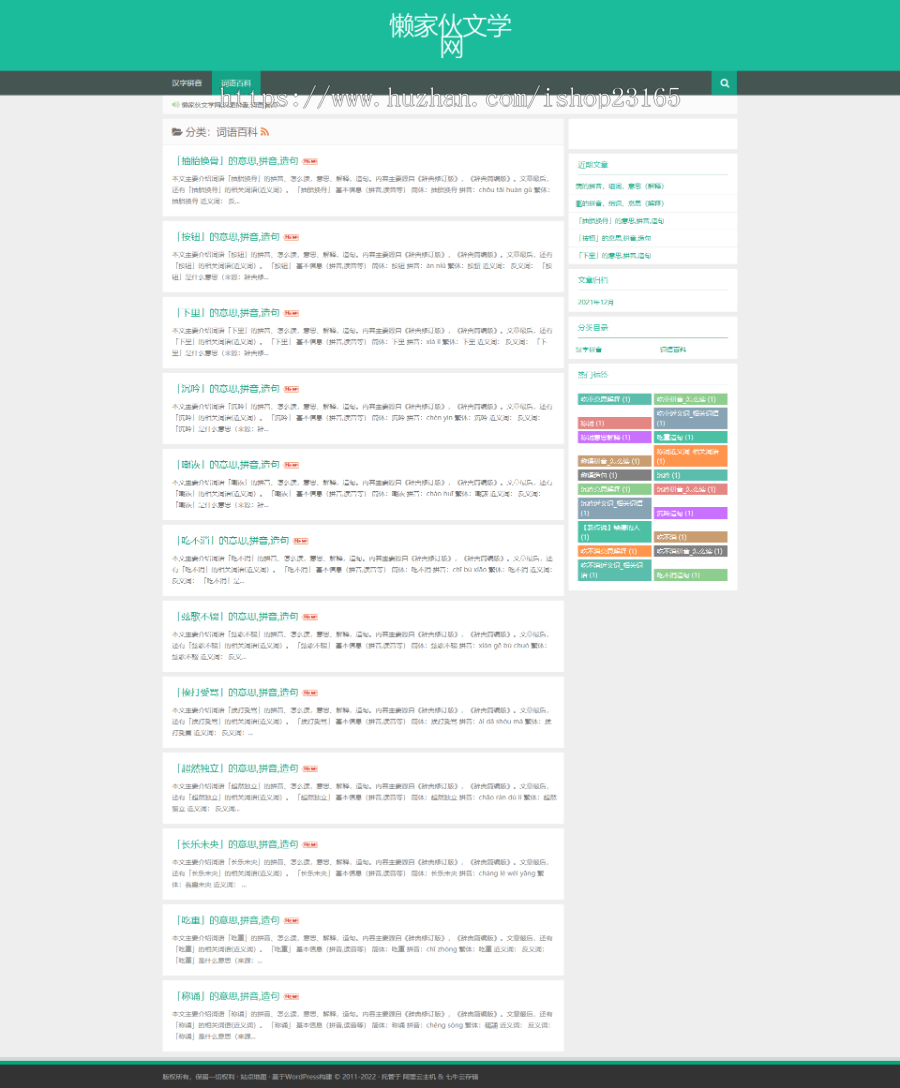Click the green 吃不消造句 (1) tag
900x1088 pixels.
tap(690, 575)
